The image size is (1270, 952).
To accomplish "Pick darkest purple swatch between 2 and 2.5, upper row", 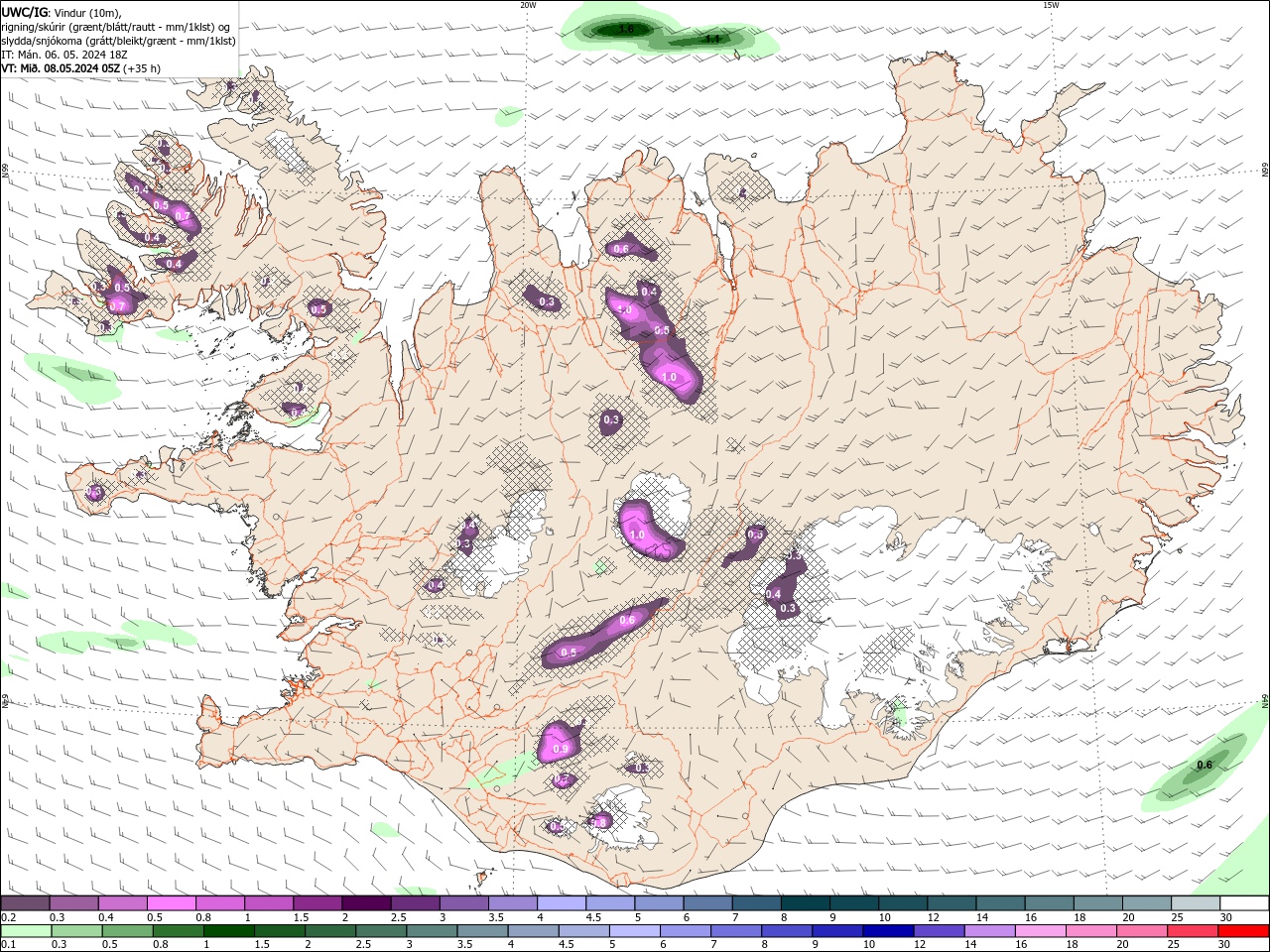I will click(366, 903).
